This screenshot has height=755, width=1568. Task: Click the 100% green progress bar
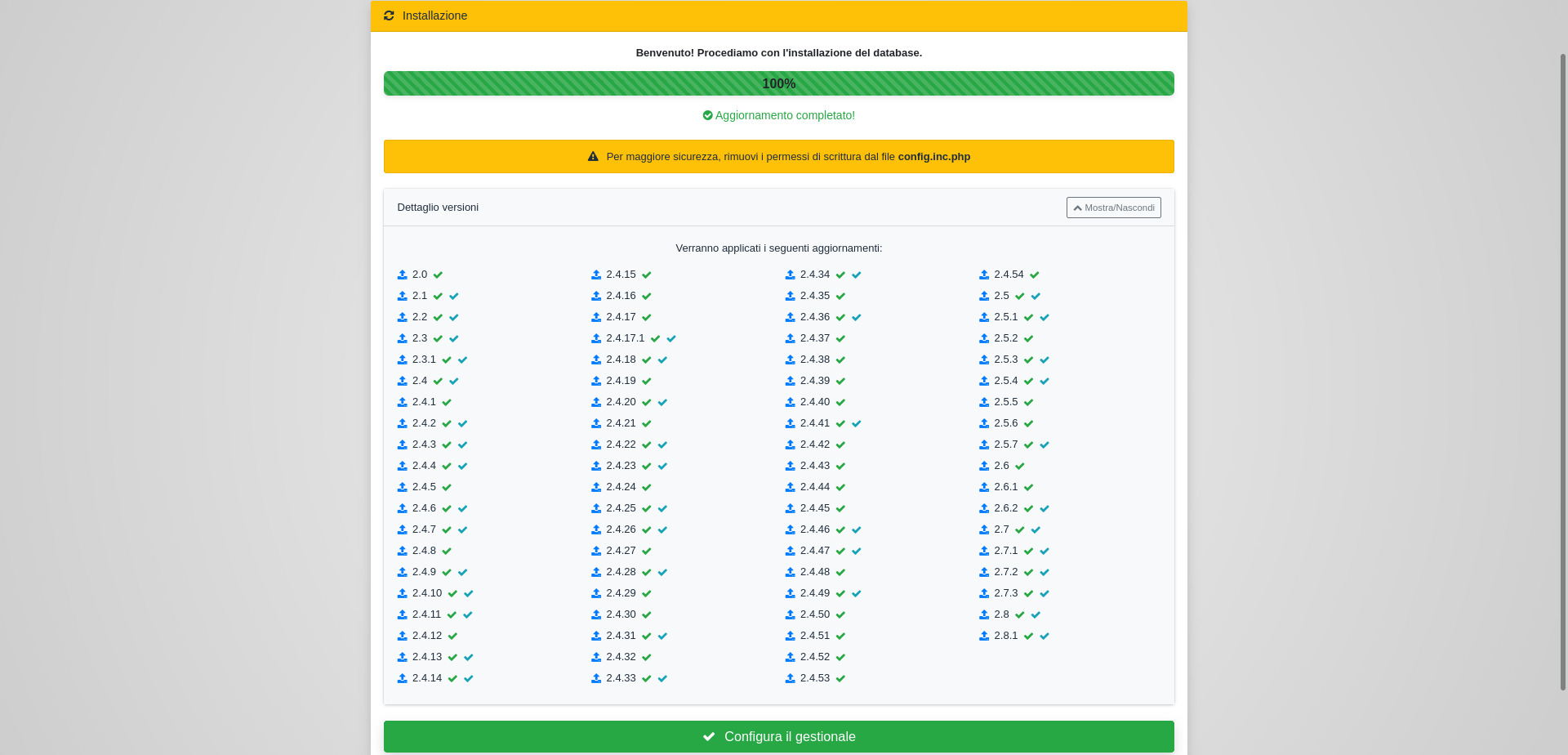point(778,83)
